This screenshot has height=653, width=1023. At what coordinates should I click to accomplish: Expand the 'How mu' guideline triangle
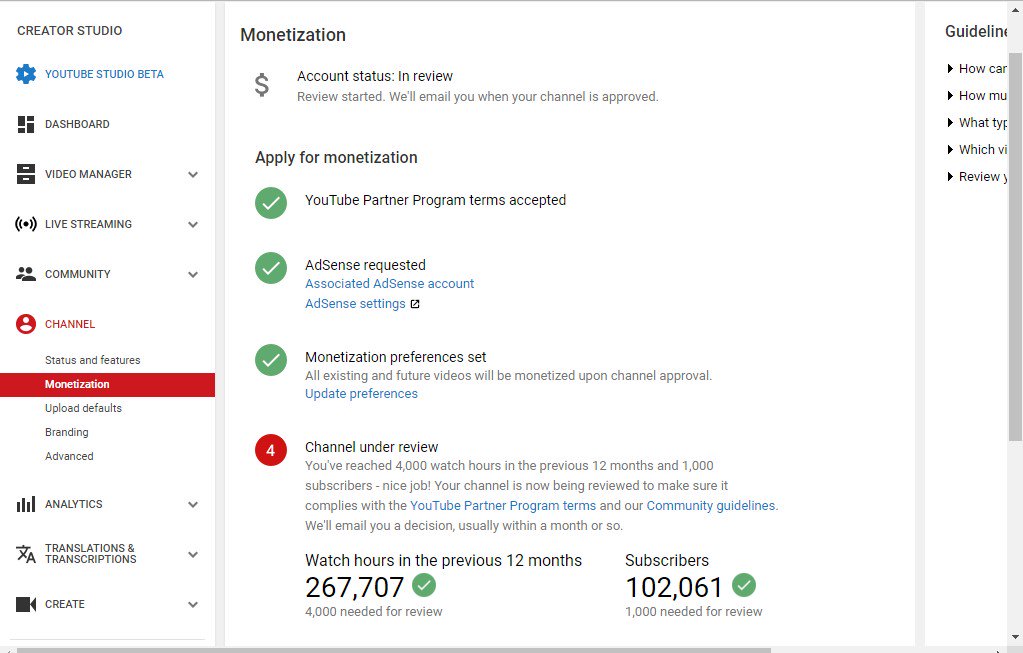pyautogui.click(x=950, y=95)
